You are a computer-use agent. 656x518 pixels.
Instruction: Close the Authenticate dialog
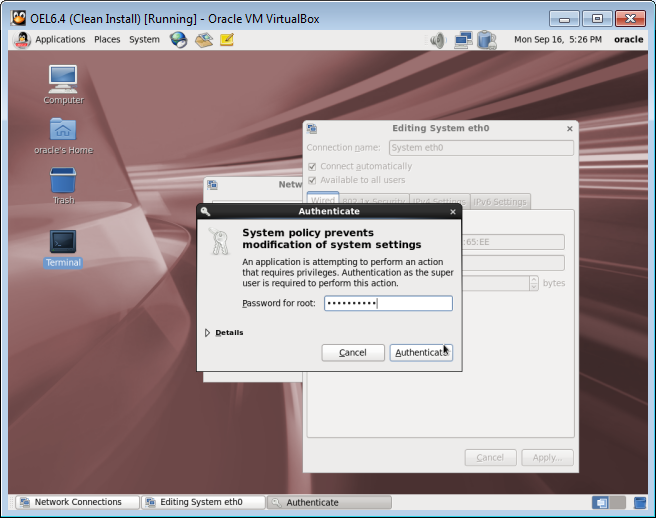[453, 212]
